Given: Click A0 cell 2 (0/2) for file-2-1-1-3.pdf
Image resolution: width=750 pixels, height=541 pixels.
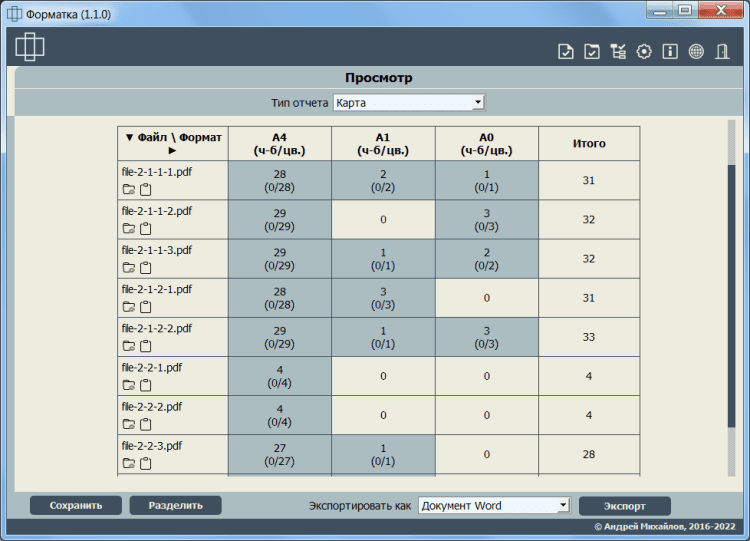Looking at the screenshot, I should (486, 259).
